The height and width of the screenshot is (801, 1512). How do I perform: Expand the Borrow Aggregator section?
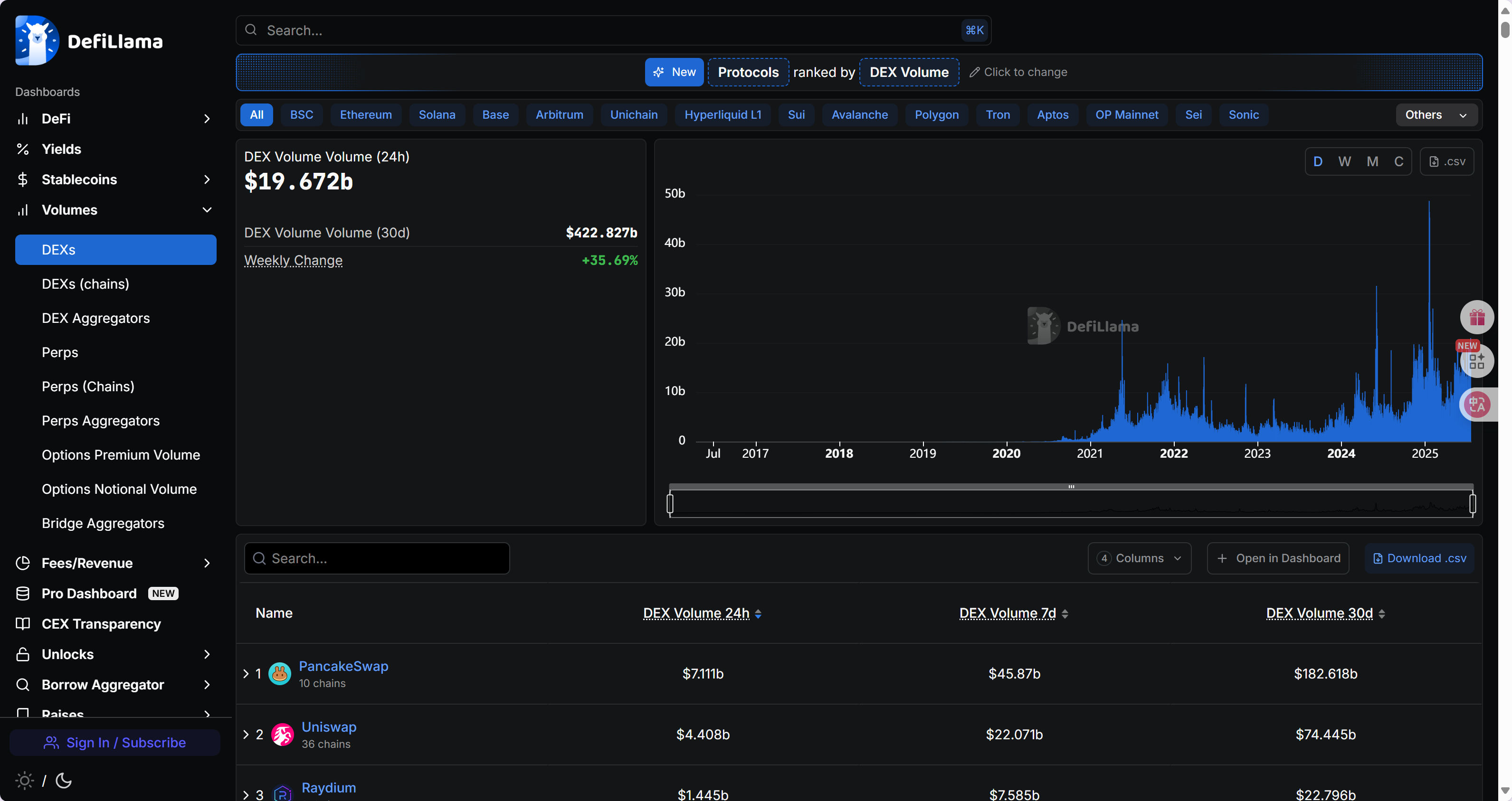click(x=207, y=685)
